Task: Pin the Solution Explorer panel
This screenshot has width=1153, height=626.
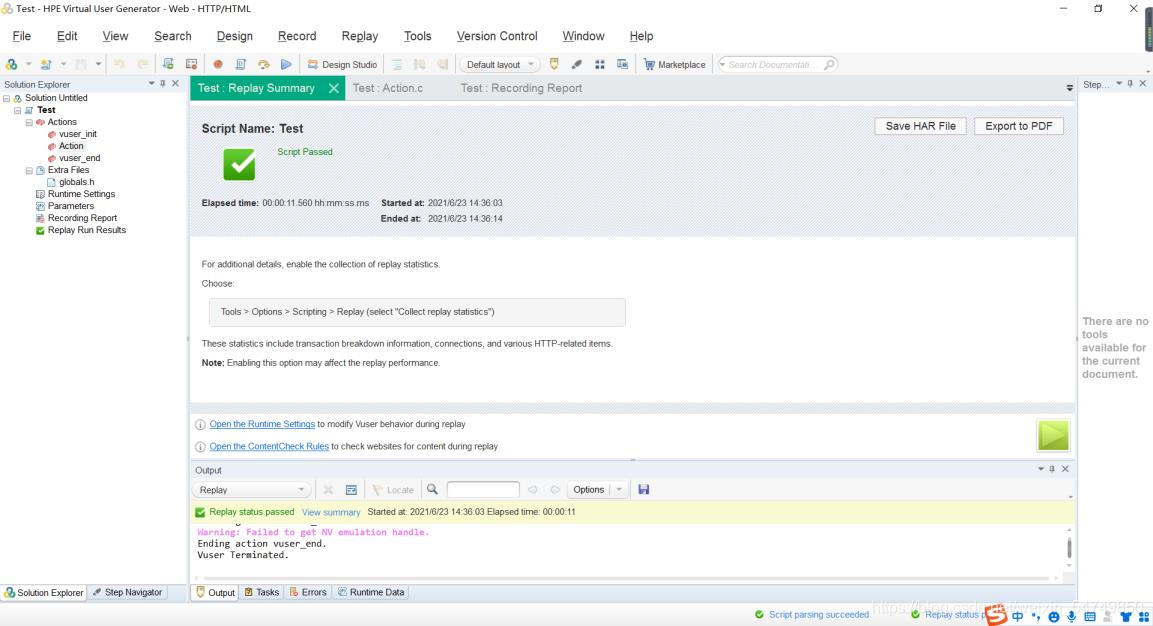Action: coord(164,84)
